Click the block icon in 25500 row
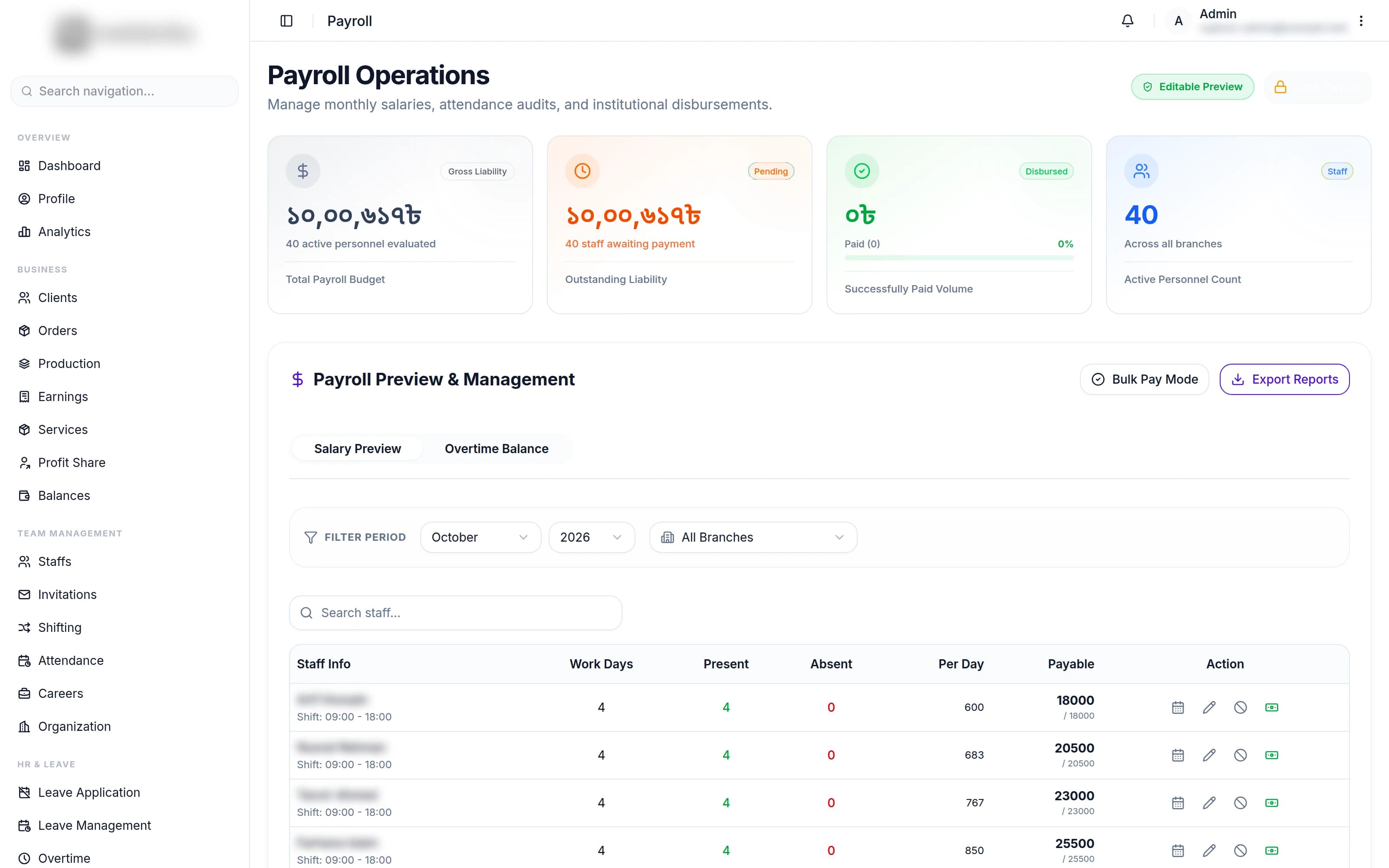1389x868 pixels. (x=1241, y=850)
